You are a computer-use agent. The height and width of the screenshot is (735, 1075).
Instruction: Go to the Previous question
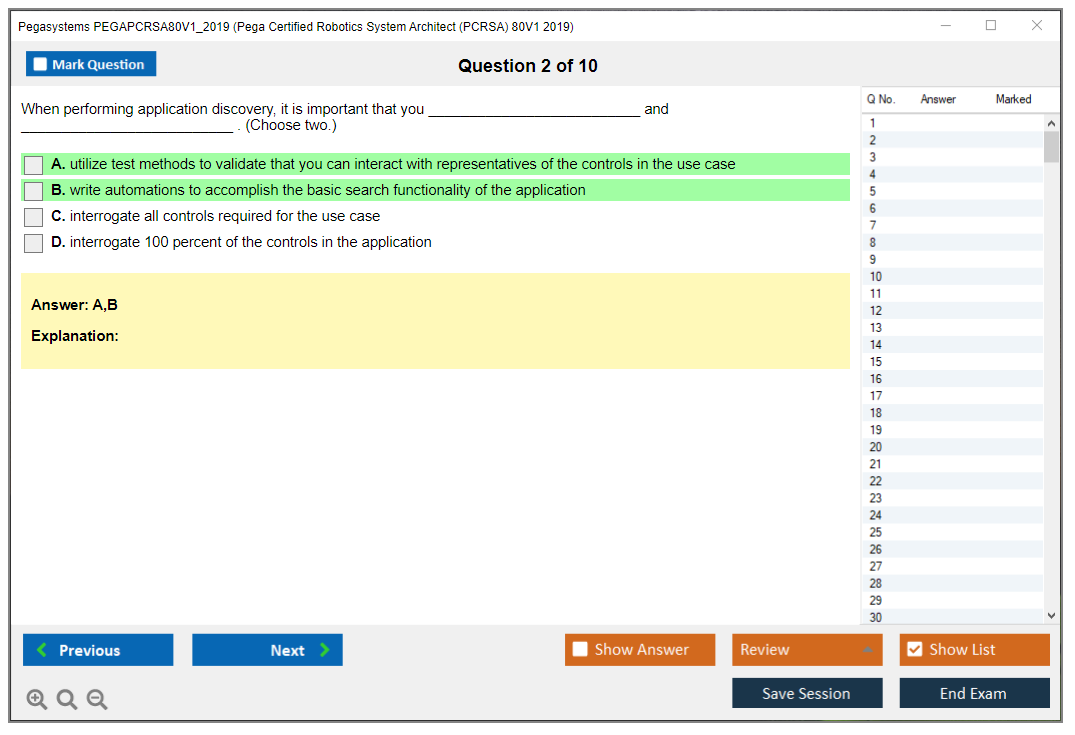pyautogui.click(x=98, y=650)
